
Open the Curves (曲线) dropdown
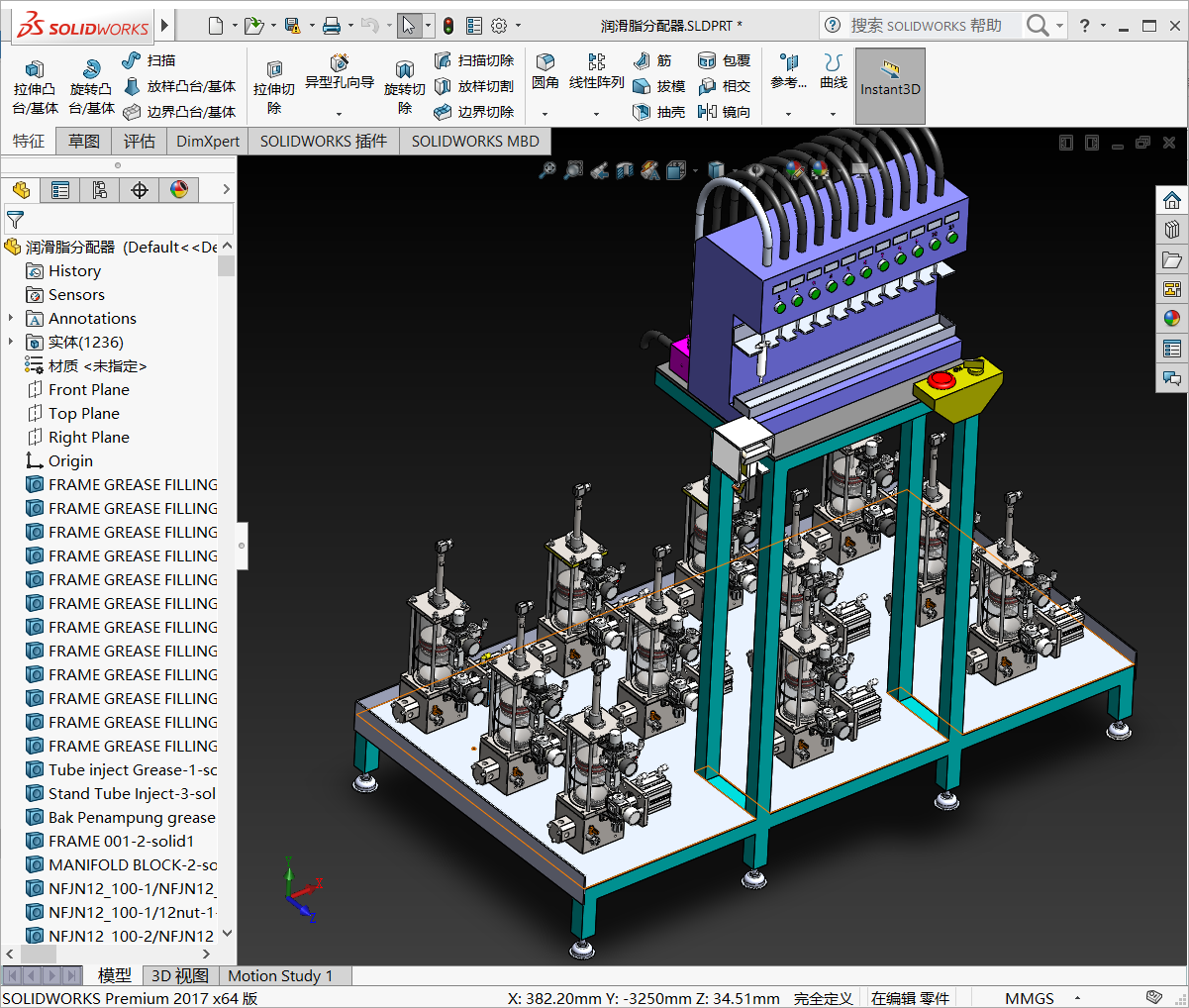click(833, 114)
